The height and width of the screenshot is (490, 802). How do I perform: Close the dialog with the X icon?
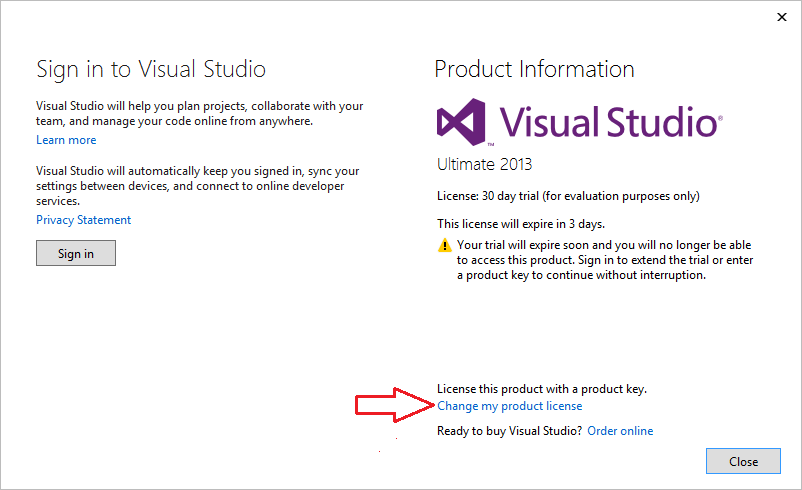click(x=782, y=17)
